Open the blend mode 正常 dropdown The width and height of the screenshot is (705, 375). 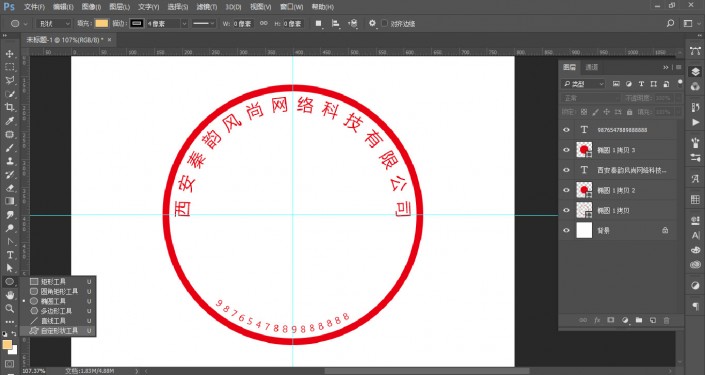coord(591,98)
